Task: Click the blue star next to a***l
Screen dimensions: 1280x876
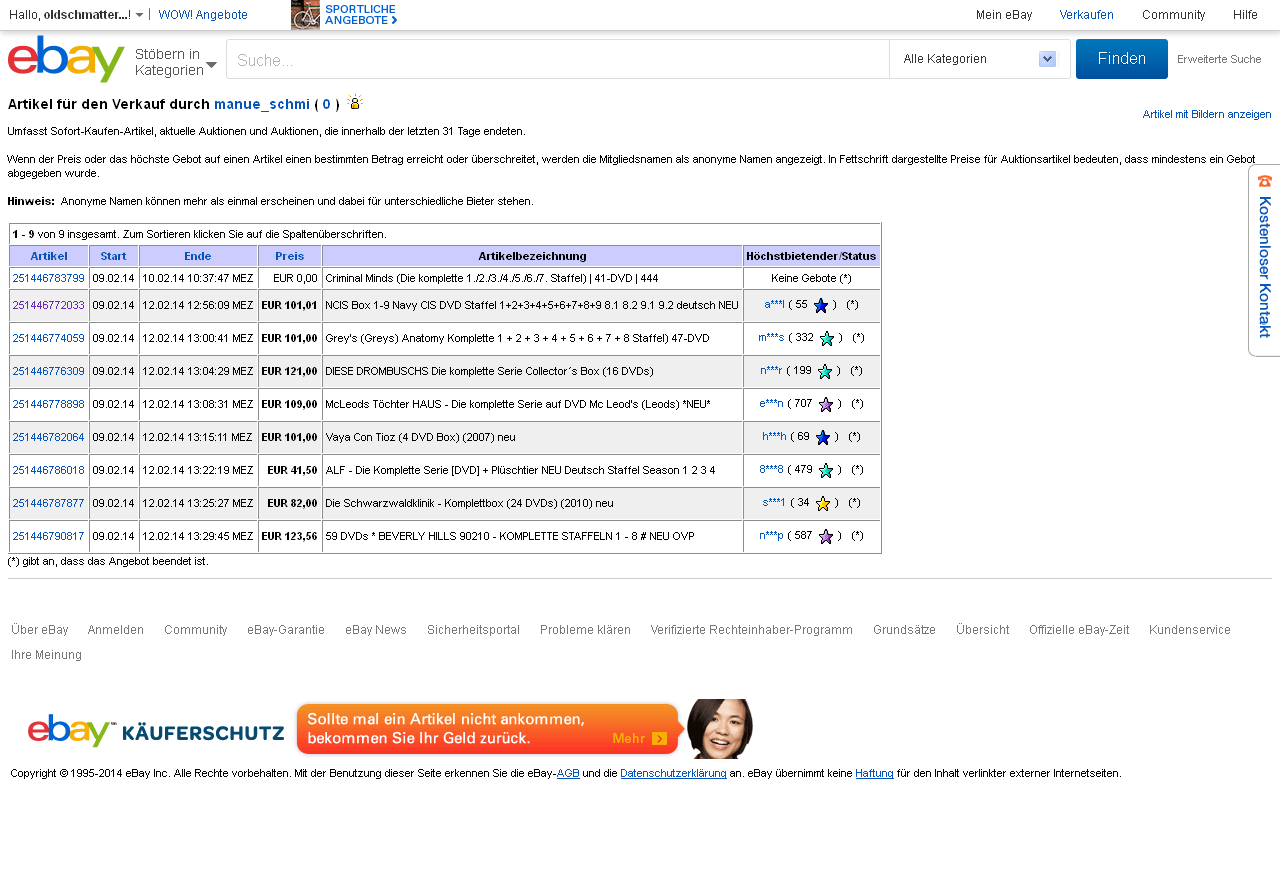Action: tap(821, 305)
